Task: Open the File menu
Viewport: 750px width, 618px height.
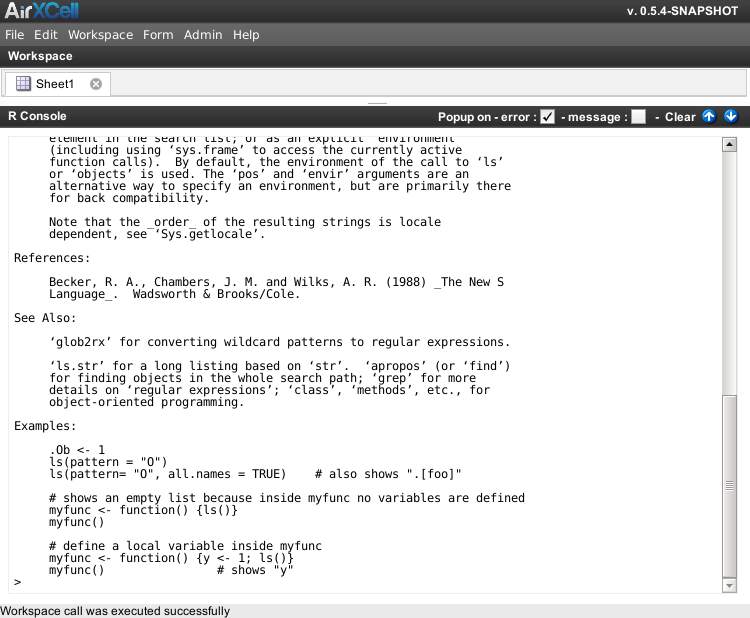Action: pos(14,35)
